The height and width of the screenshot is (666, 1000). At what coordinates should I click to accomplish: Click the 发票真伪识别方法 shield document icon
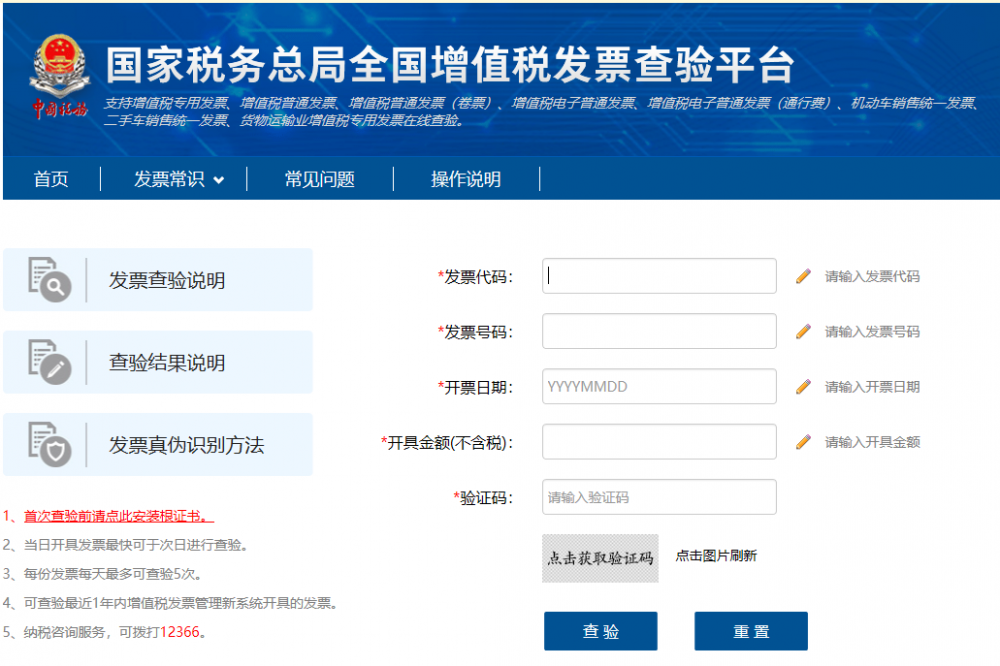pyautogui.click(x=49, y=445)
